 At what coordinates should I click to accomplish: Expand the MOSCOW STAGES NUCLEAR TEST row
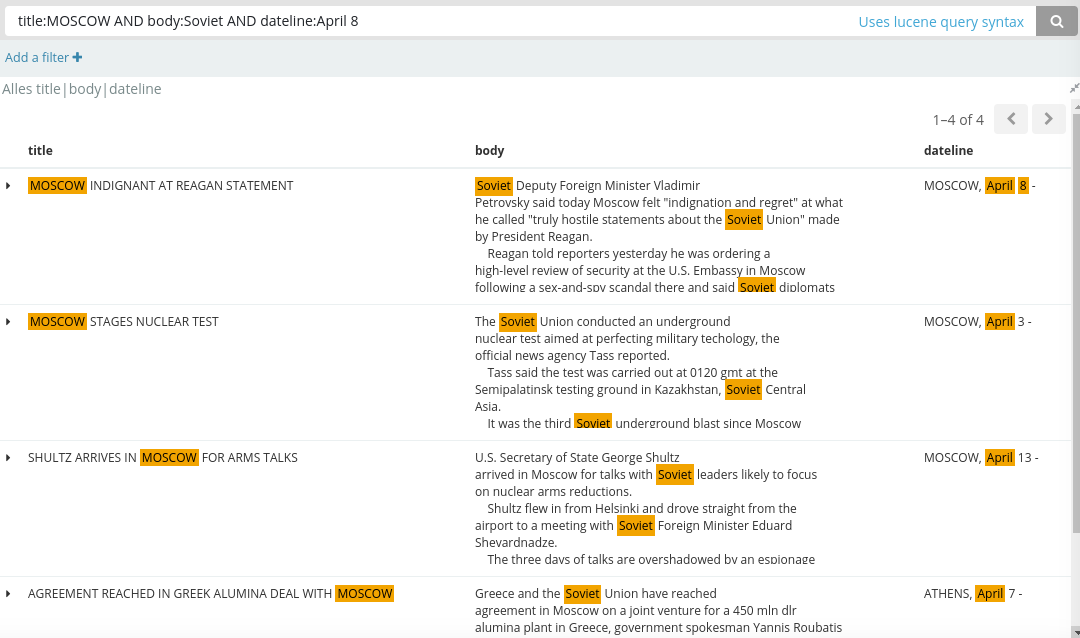click(8, 322)
